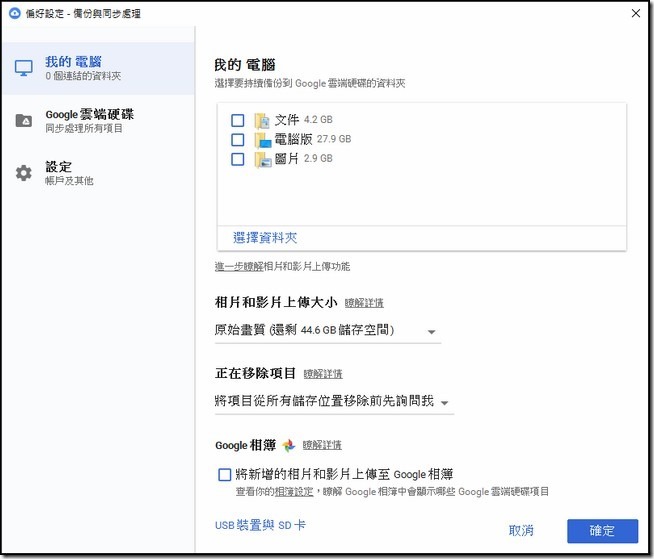Click the 確定 confirm button
This screenshot has height=559, width=654.
602,531
